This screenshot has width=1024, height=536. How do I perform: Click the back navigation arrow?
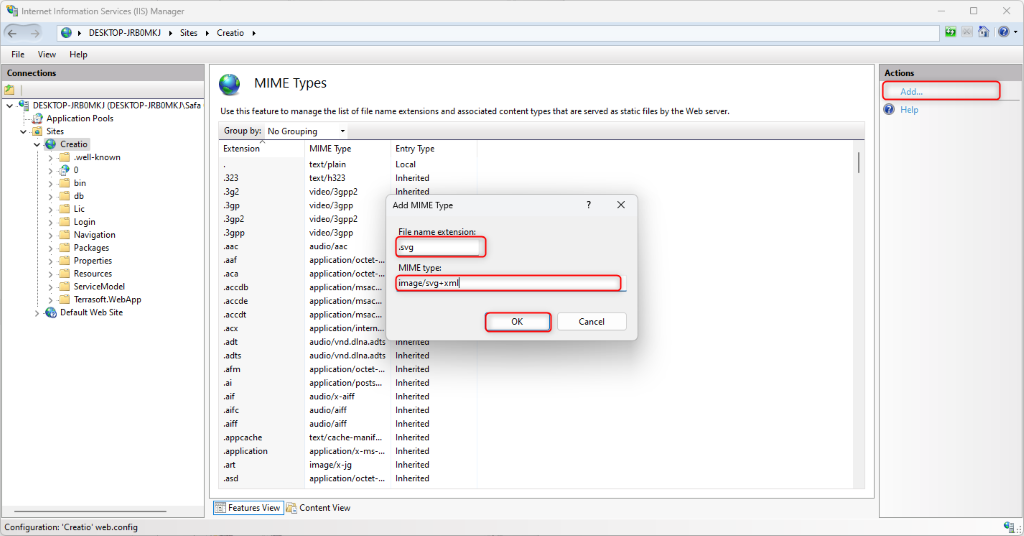point(12,33)
